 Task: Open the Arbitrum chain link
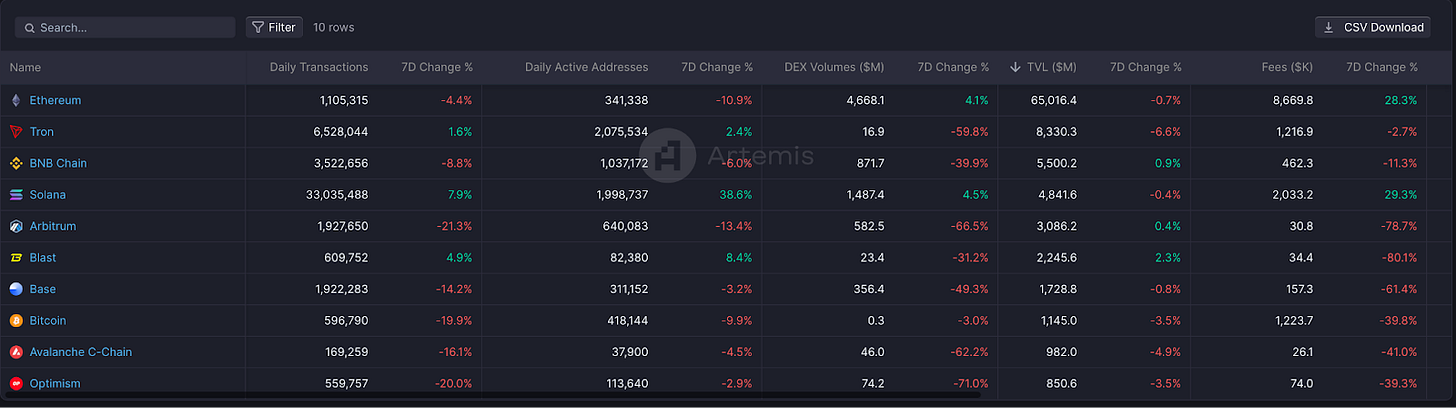pyautogui.click(x=52, y=226)
